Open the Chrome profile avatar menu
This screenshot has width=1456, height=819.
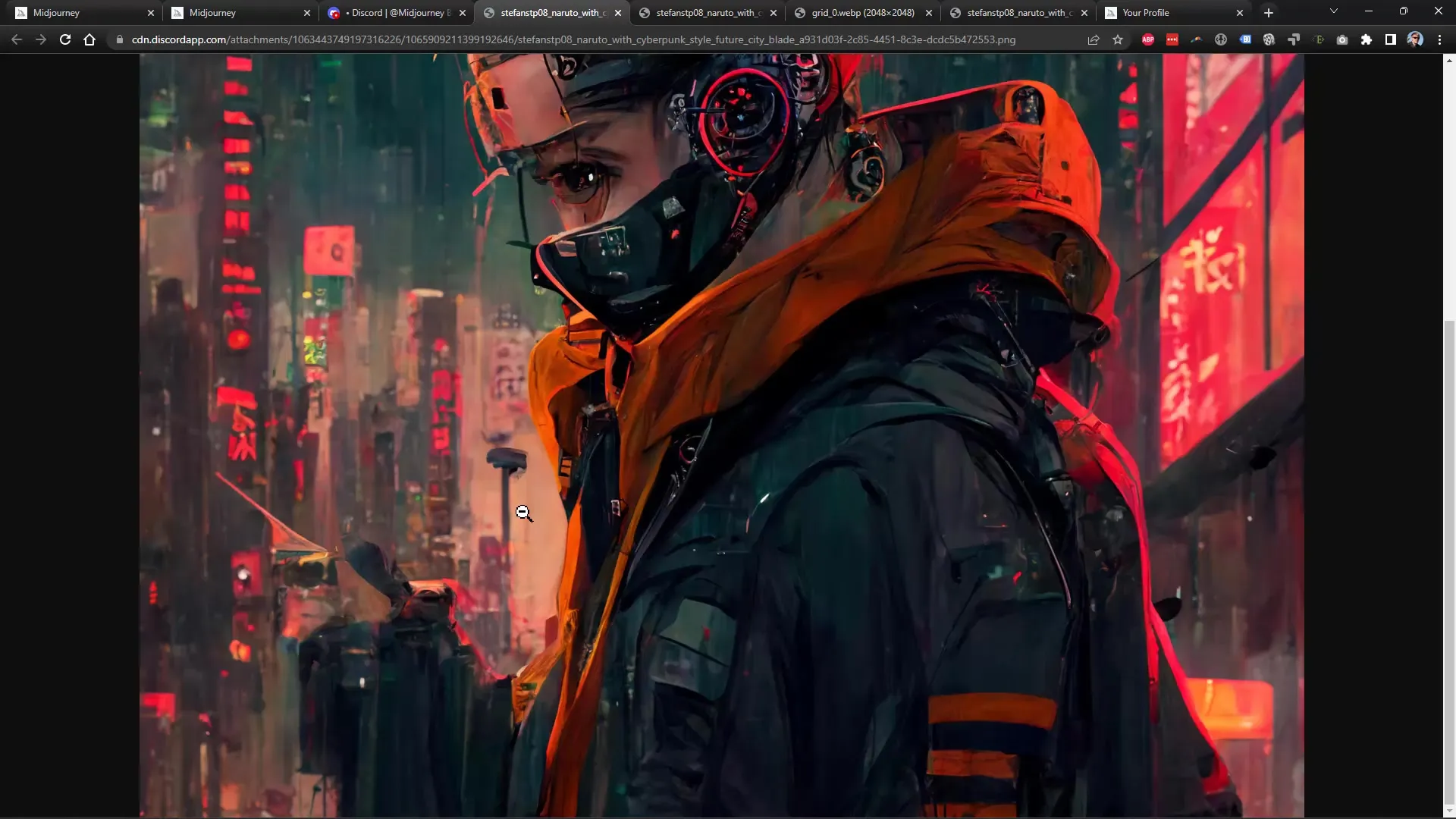click(x=1415, y=39)
